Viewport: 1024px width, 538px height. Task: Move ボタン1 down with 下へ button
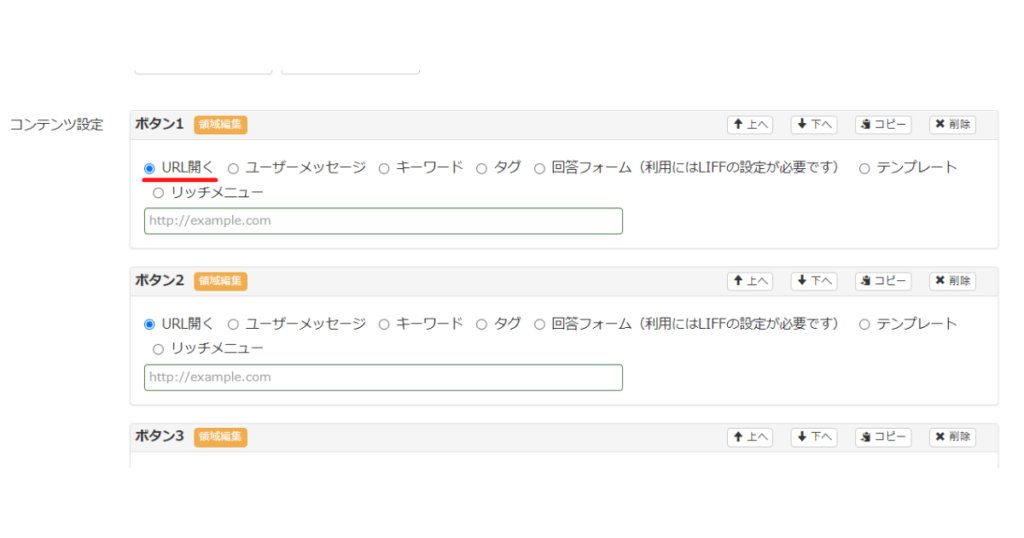(x=814, y=124)
